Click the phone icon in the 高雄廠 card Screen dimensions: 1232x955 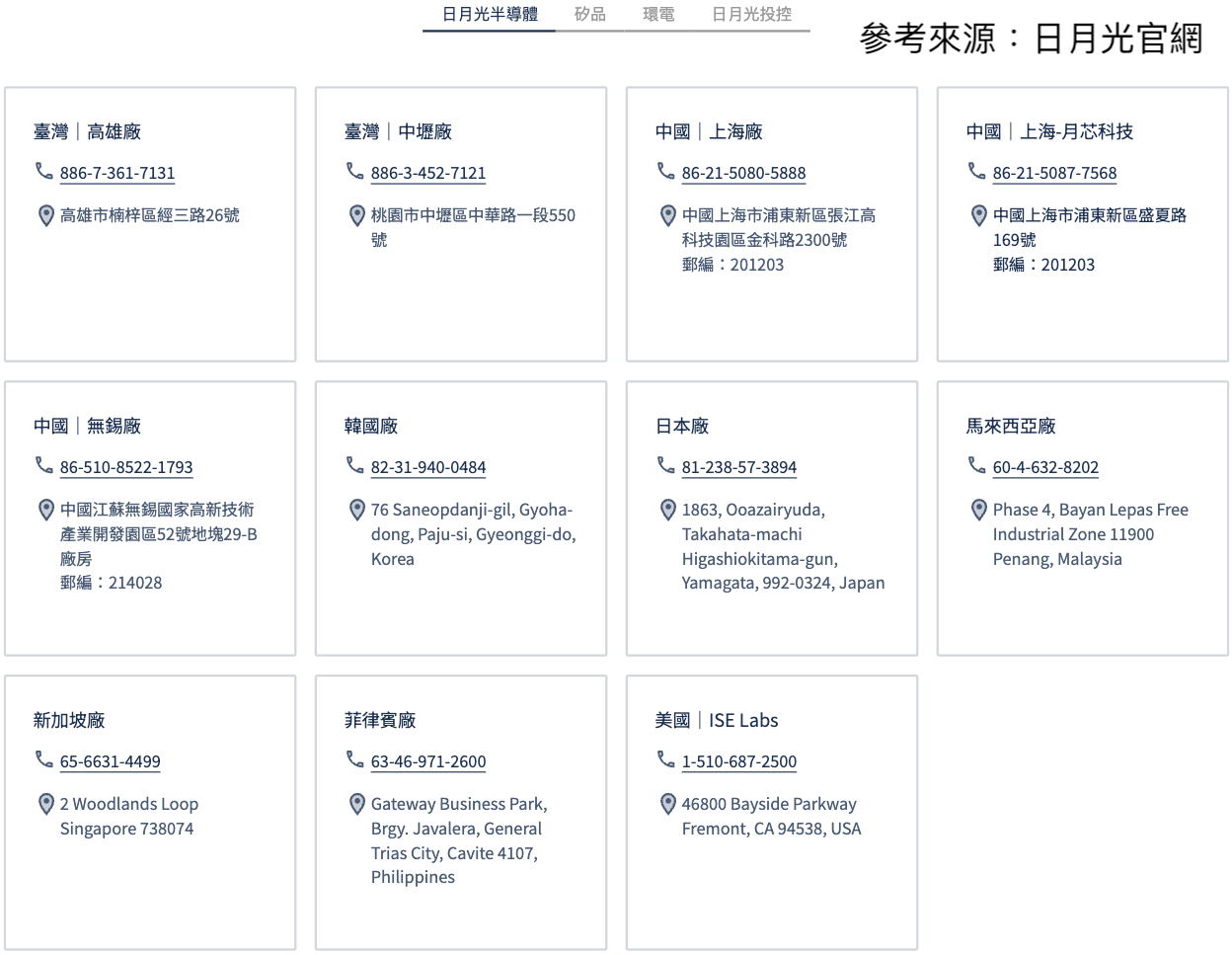click(x=44, y=172)
